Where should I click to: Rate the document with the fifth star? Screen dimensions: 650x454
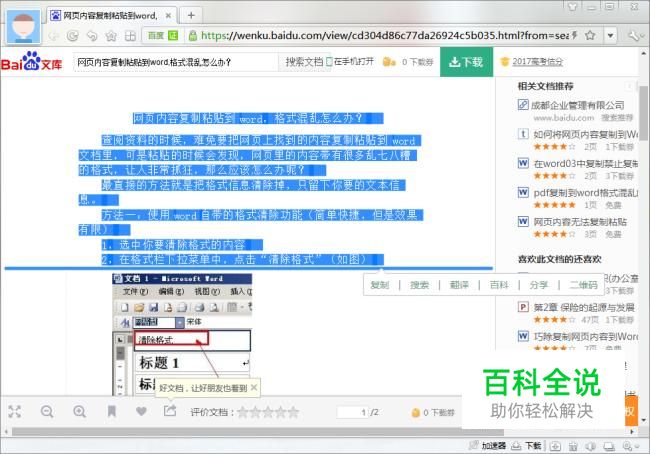[x=293, y=412]
